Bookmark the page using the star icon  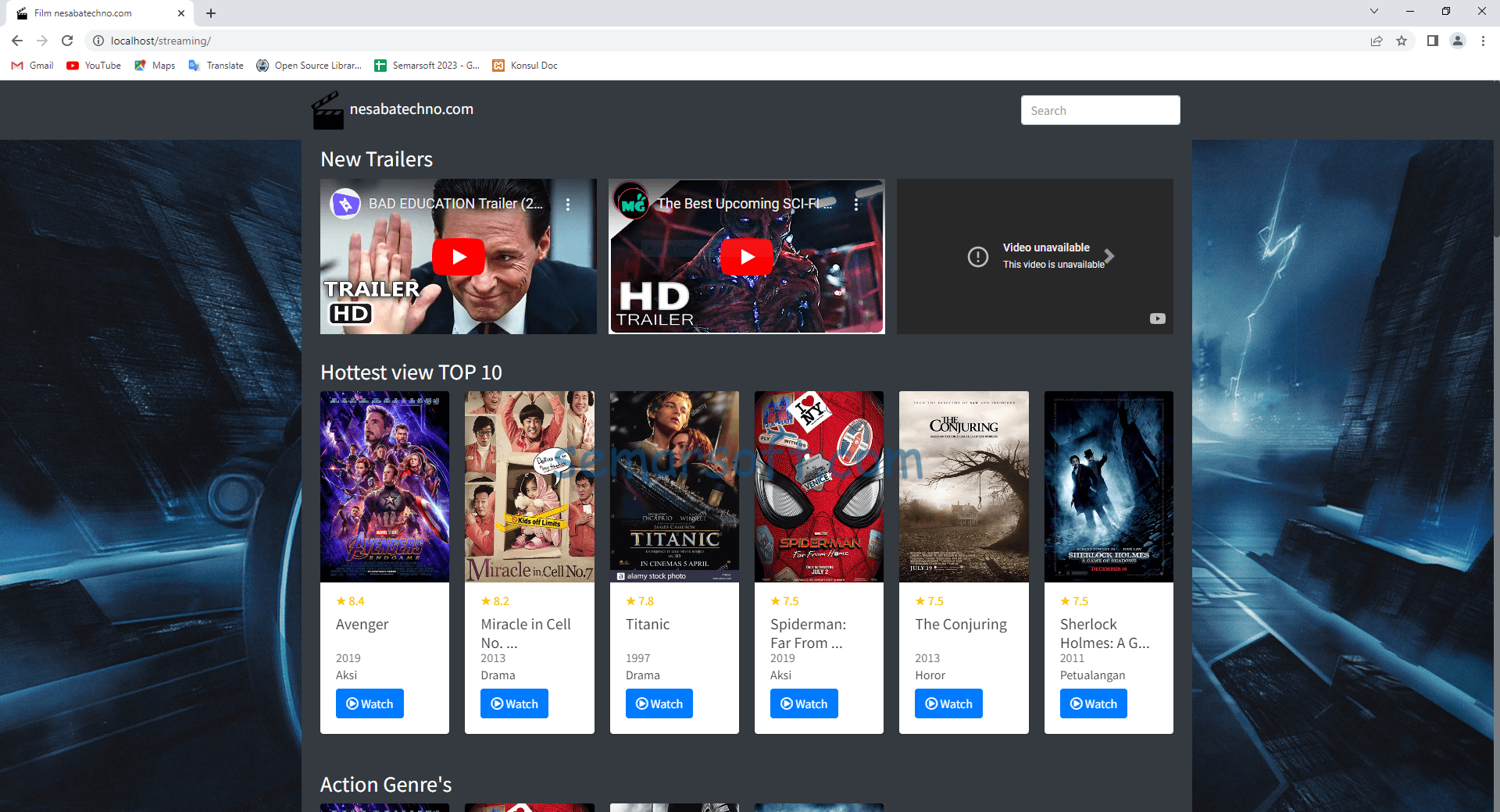point(1402,41)
